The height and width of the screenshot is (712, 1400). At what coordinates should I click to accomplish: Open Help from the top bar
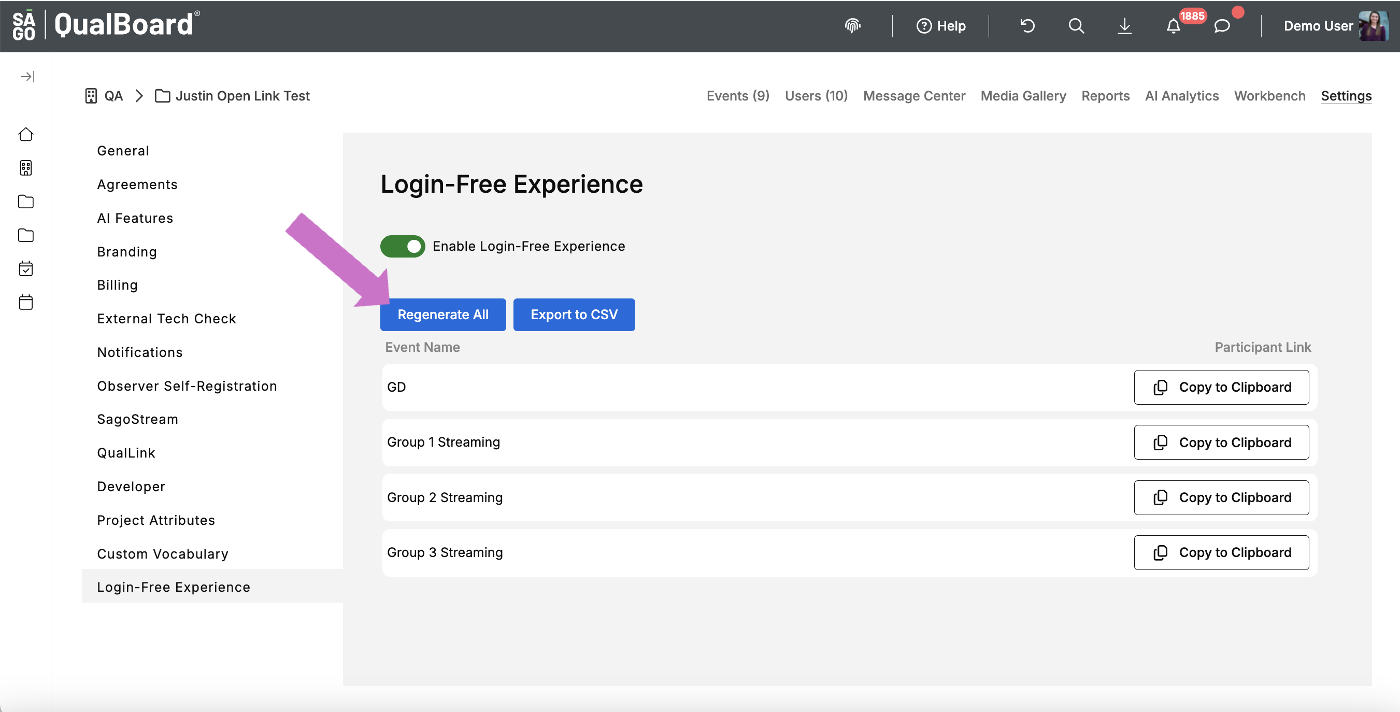tap(941, 26)
